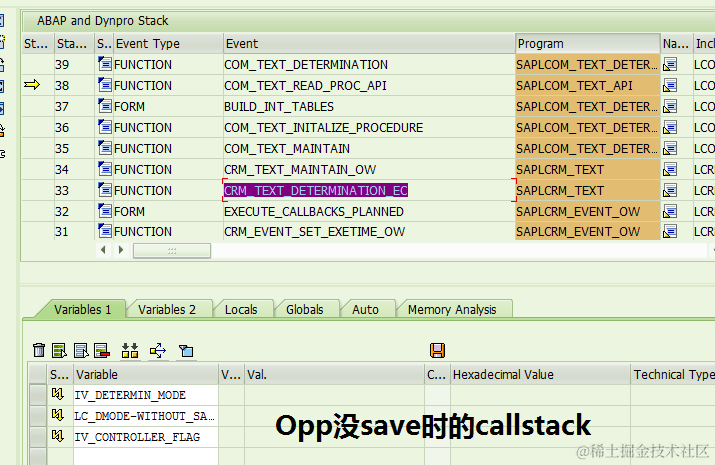
Task: Select event COM_TEXT_DETERMINATION
Action: pos(306,65)
